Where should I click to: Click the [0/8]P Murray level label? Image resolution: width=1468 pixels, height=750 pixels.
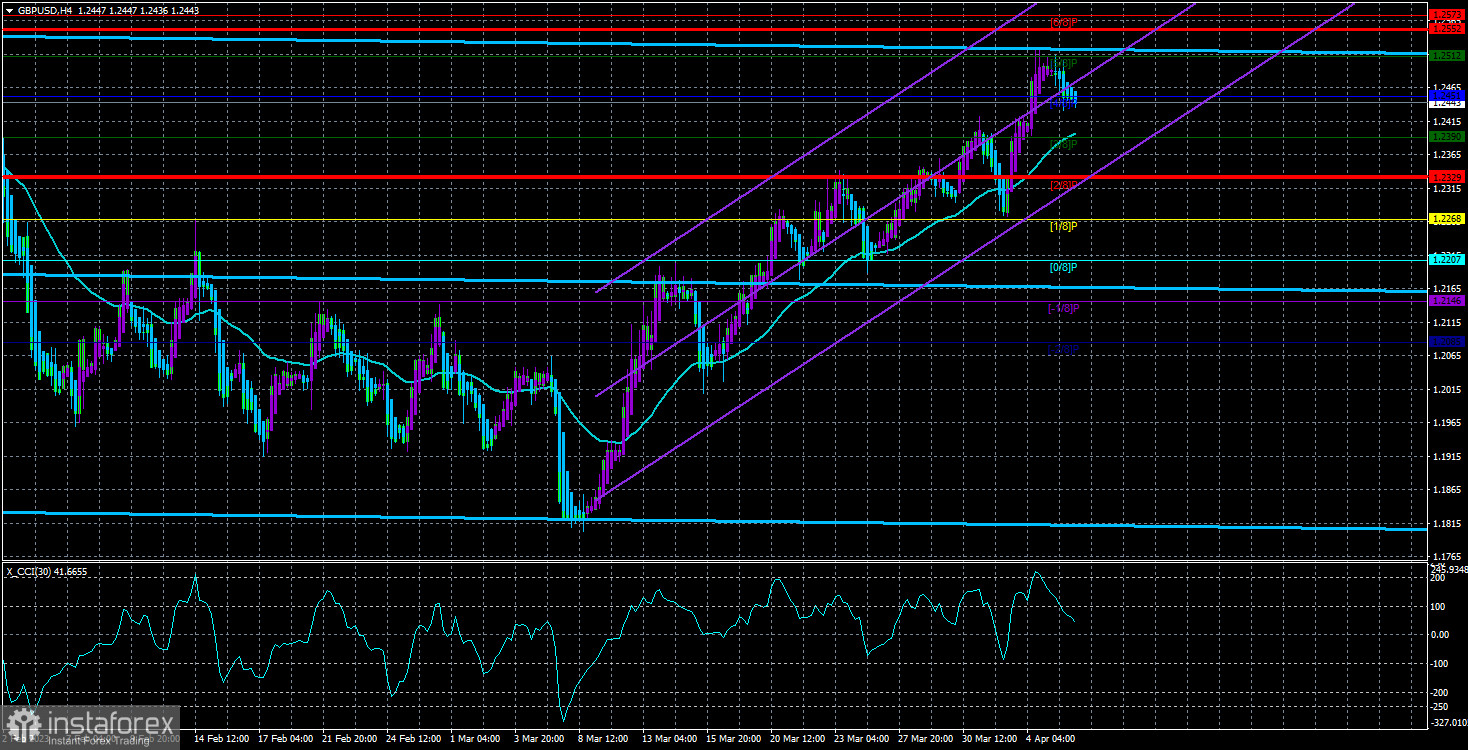point(1063,267)
